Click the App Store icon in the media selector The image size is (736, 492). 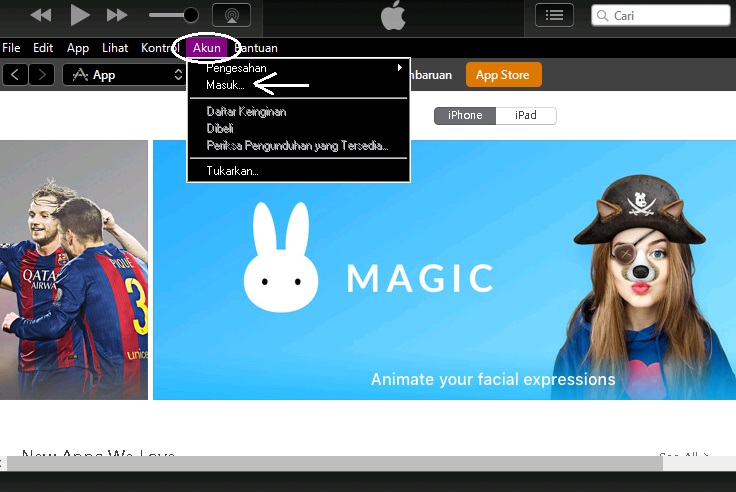click(80, 75)
